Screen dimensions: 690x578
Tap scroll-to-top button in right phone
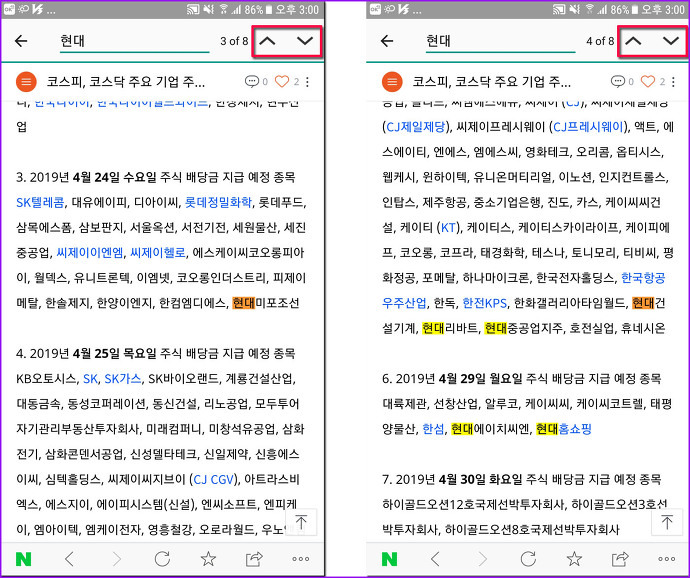pyautogui.click(x=667, y=523)
